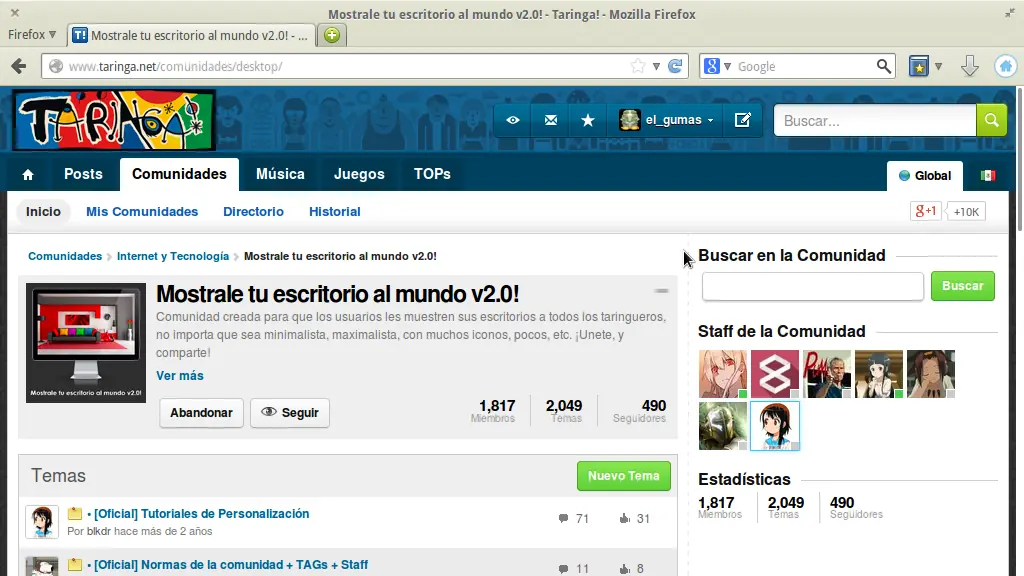Reload the page with the refresh icon
The width and height of the screenshot is (1024, 576).
(676, 66)
